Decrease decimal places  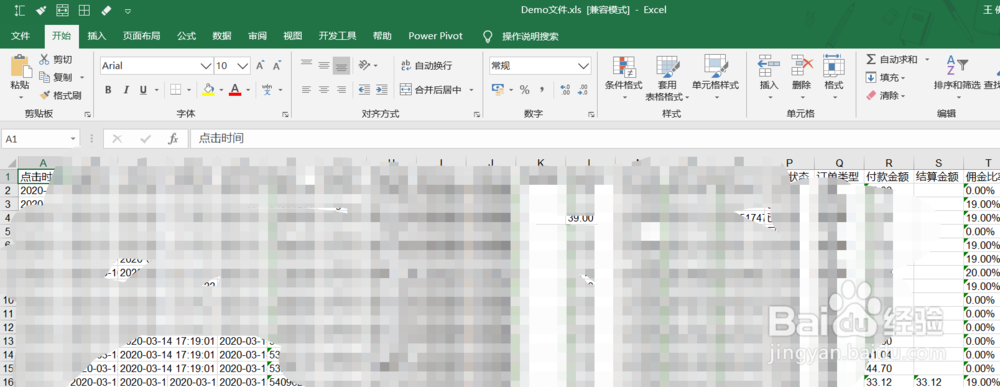pyautogui.click(x=582, y=90)
